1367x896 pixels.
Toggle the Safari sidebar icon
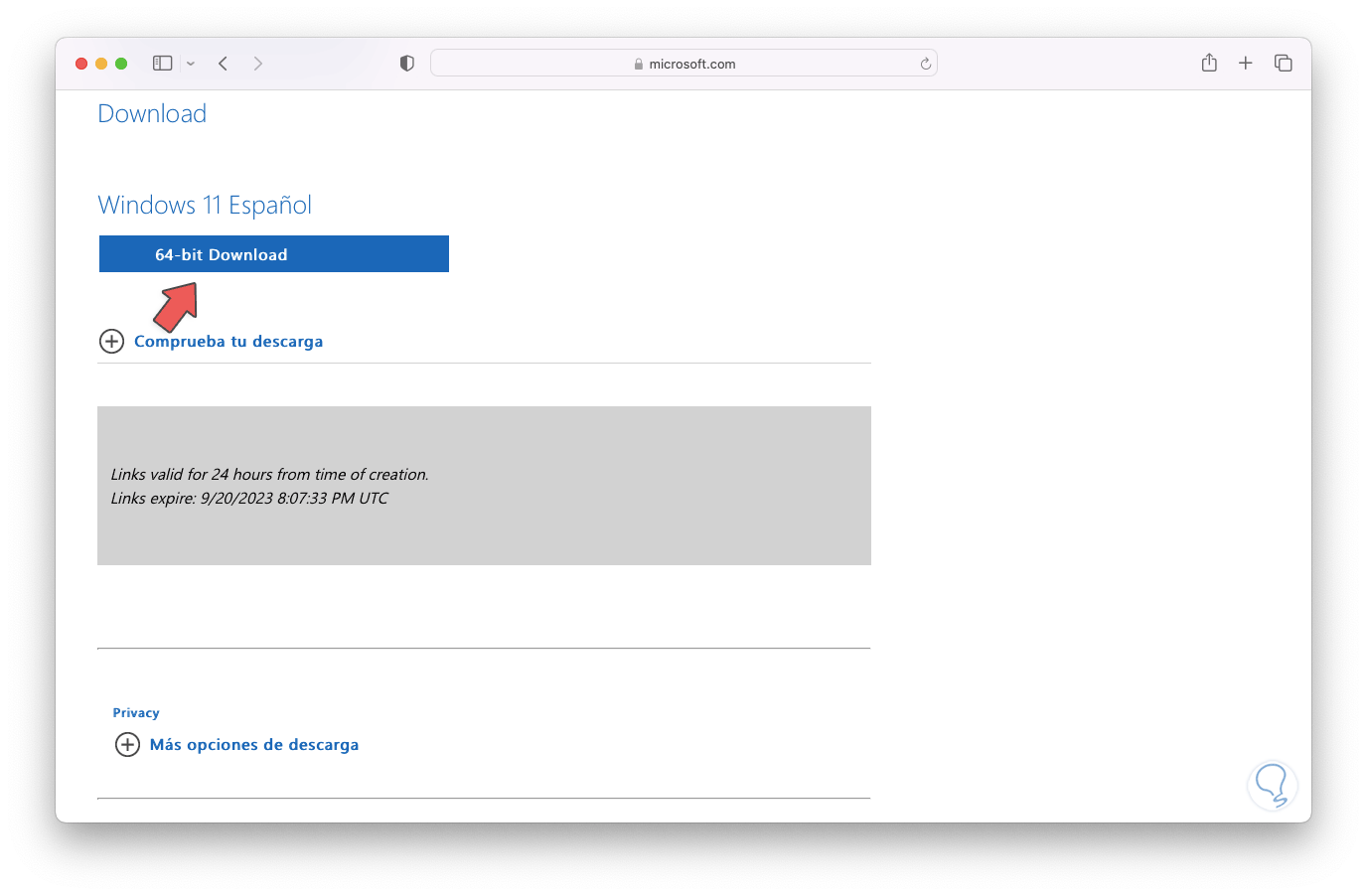coord(162,64)
